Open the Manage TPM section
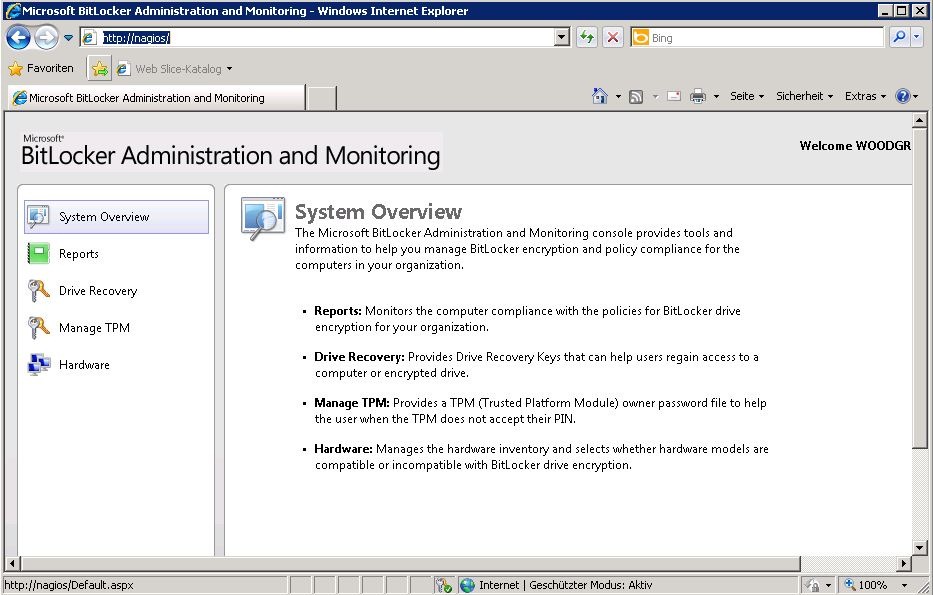 93,327
